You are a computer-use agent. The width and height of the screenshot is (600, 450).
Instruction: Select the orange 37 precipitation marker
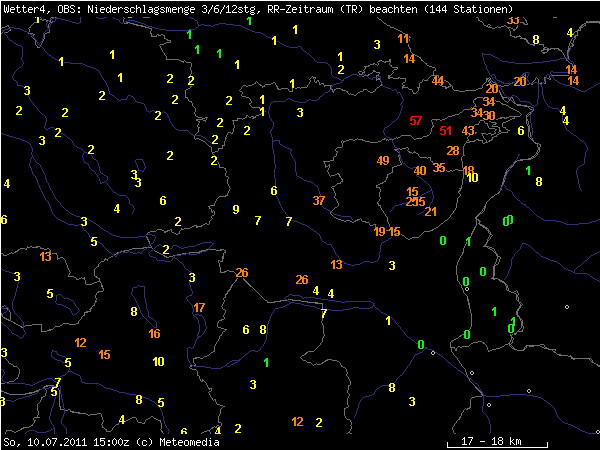(319, 201)
